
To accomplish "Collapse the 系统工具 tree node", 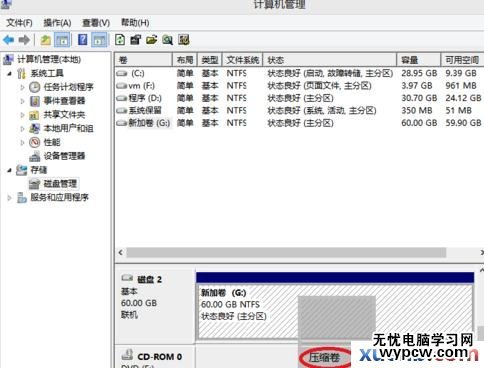I will (x=9, y=74).
